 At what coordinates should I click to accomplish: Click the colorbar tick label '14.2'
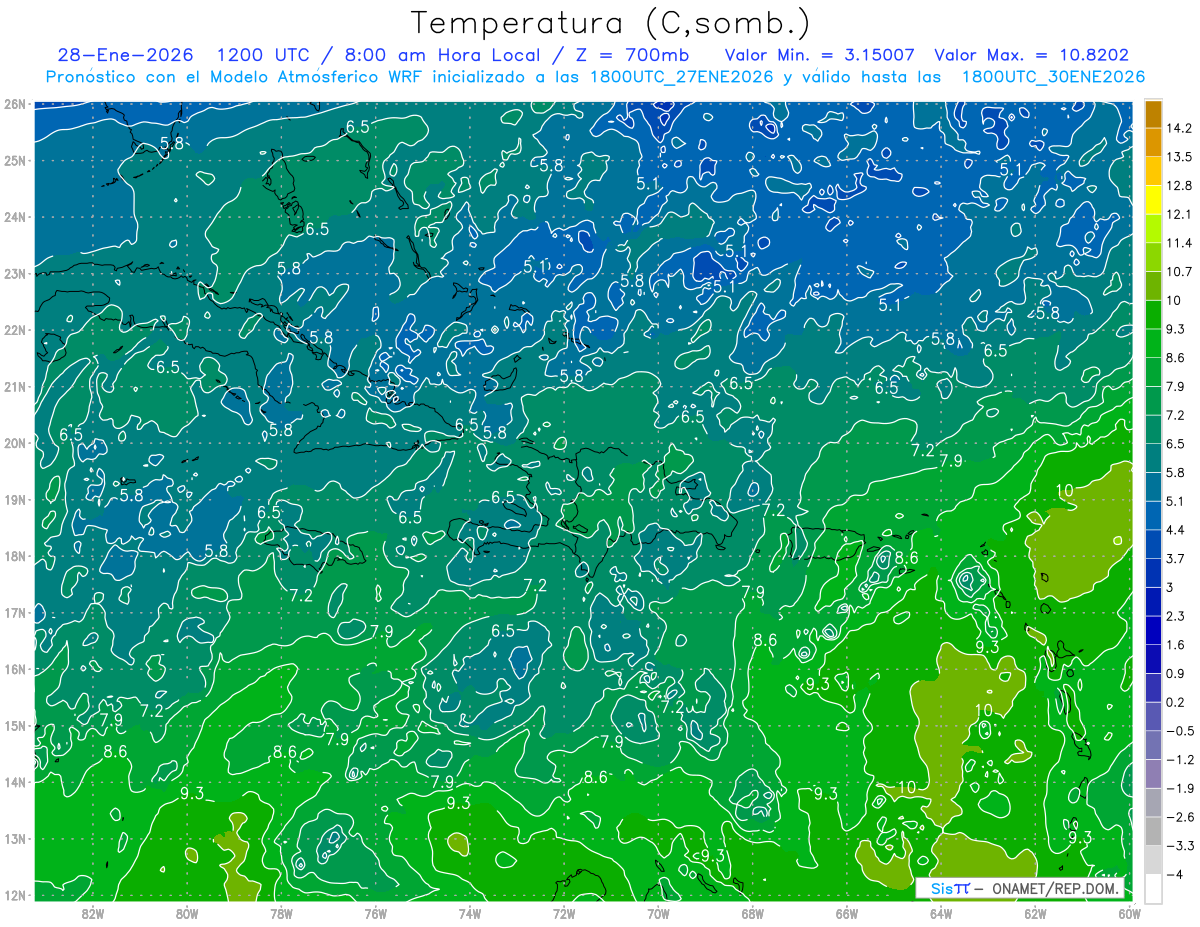pos(1181,128)
